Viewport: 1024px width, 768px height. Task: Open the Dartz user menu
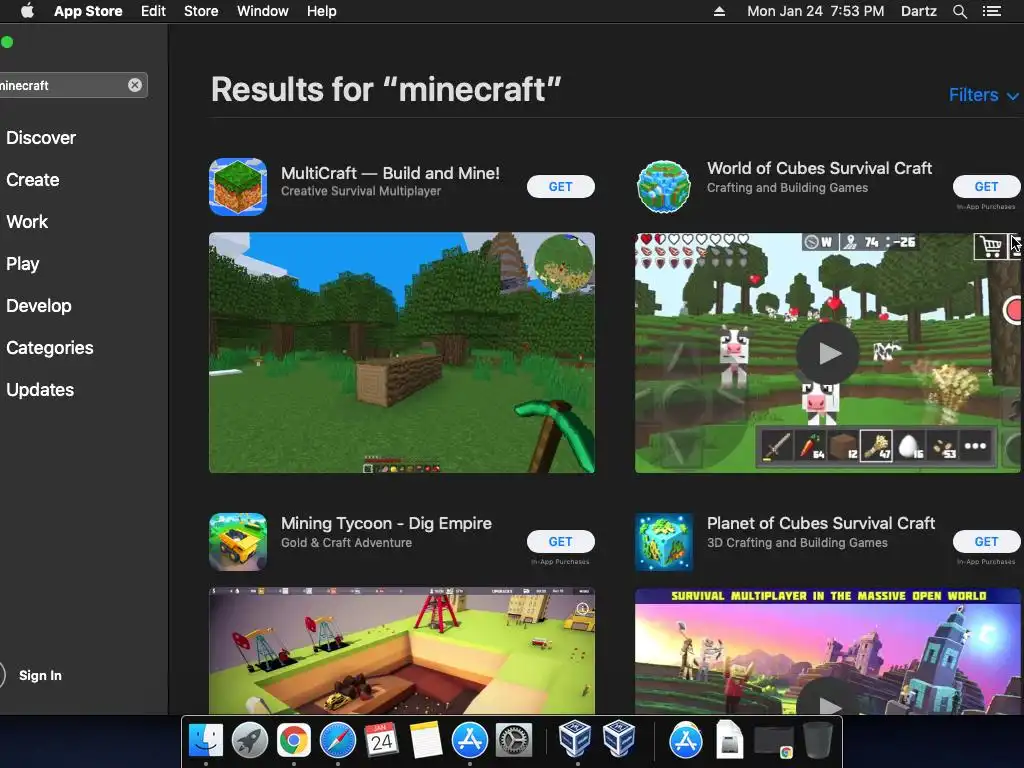point(918,11)
